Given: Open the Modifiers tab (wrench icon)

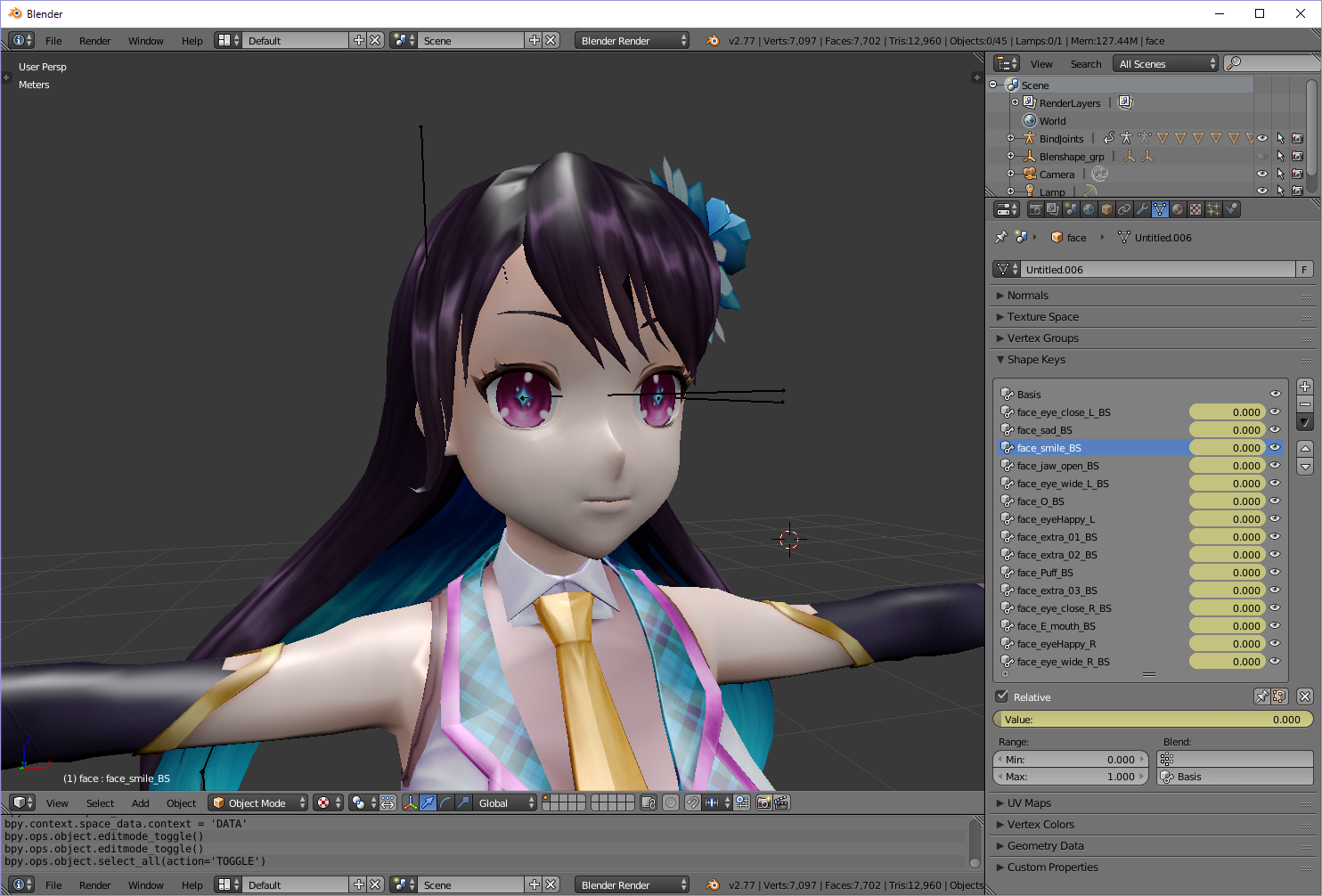Looking at the screenshot, I should pos(1142,209).
